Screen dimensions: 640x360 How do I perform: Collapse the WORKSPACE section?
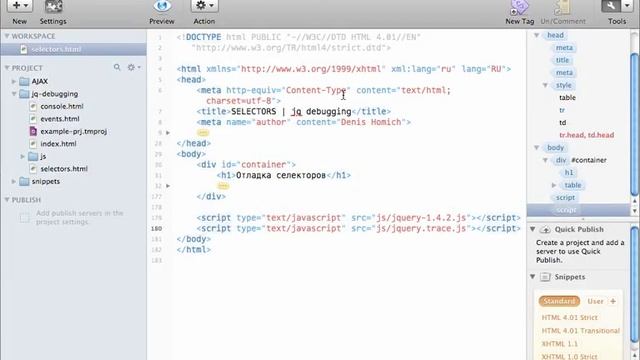[7, 36]
